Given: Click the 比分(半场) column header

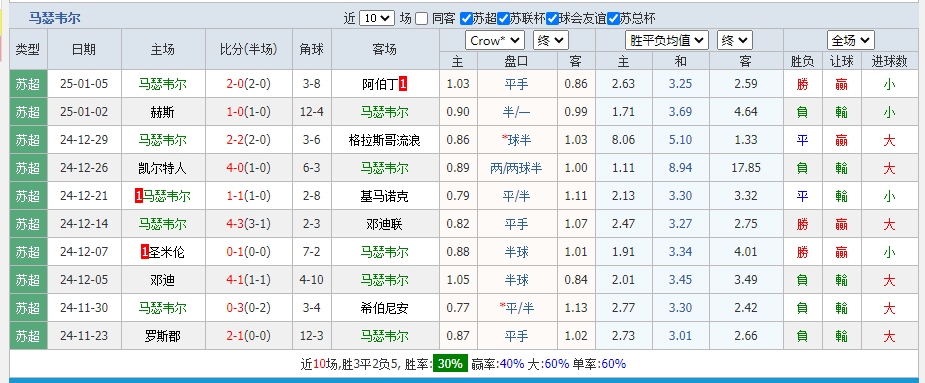Looking at the screenshot, I should coord(248,50).
